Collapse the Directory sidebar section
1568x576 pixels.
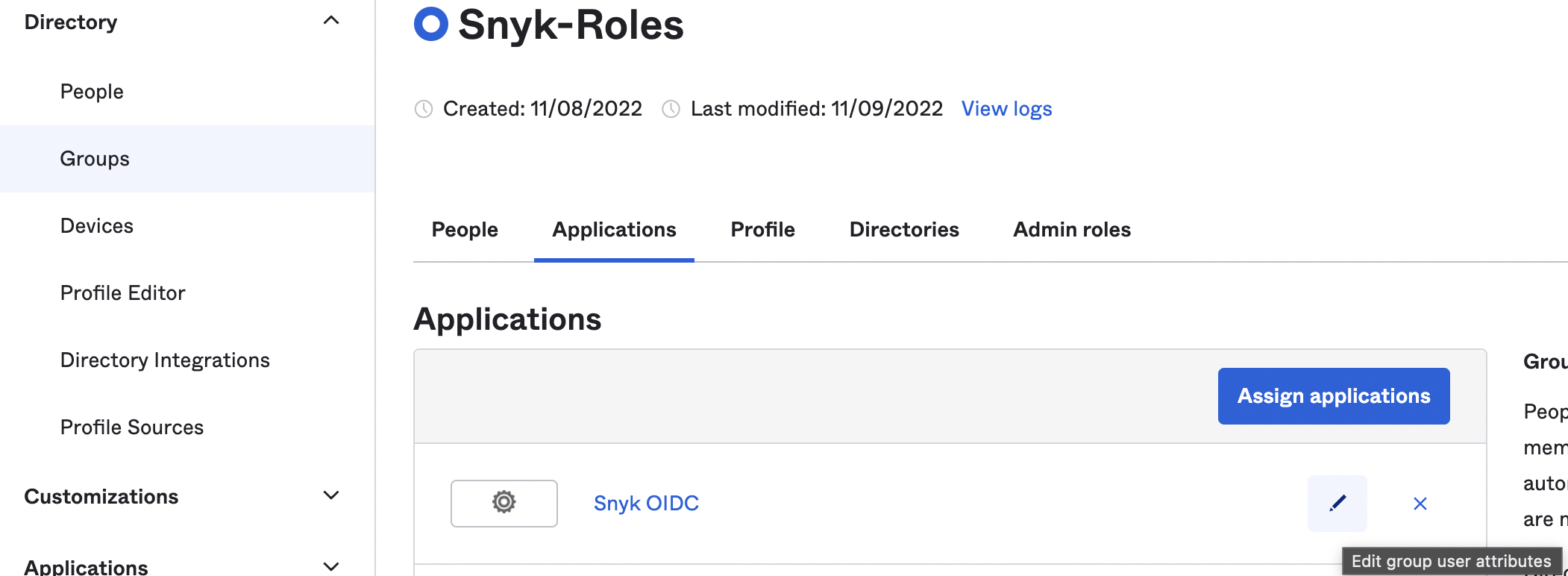pyautogui.click(x=330, y=21)
